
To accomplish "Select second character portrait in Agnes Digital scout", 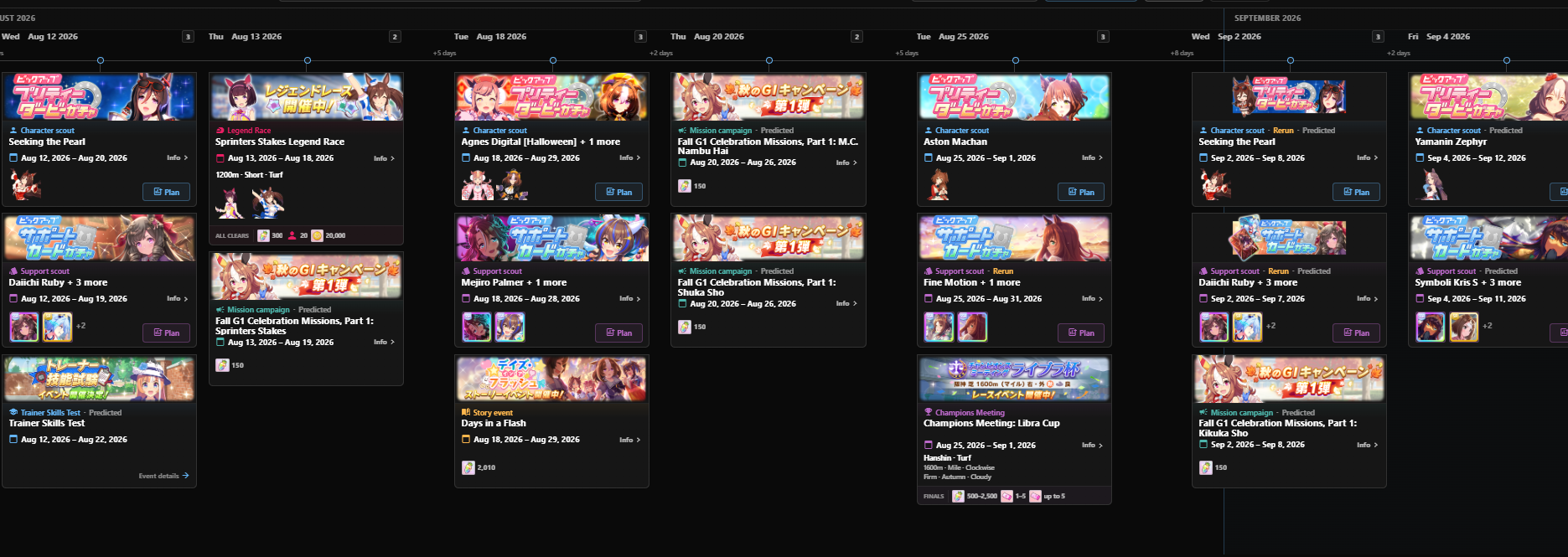I will tap(512, 185).
